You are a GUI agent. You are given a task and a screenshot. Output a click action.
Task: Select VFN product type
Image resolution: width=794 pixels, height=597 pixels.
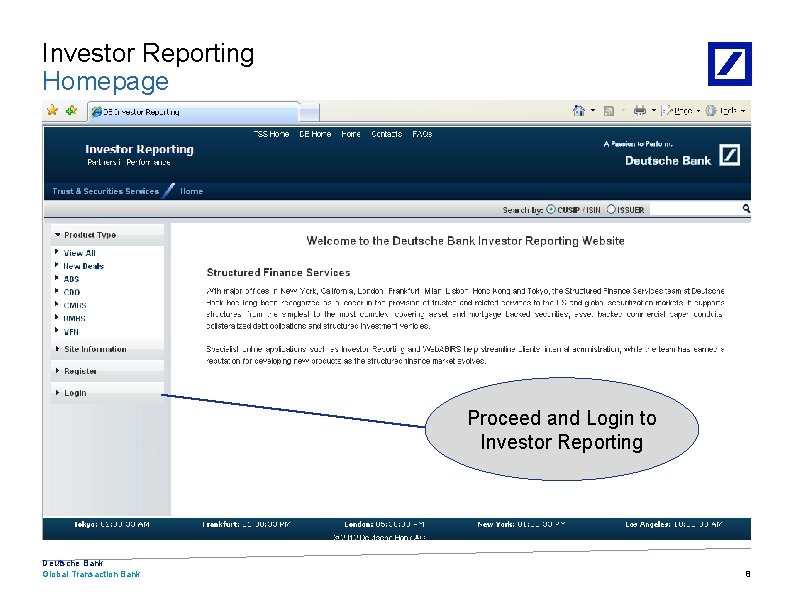(71, 332)
